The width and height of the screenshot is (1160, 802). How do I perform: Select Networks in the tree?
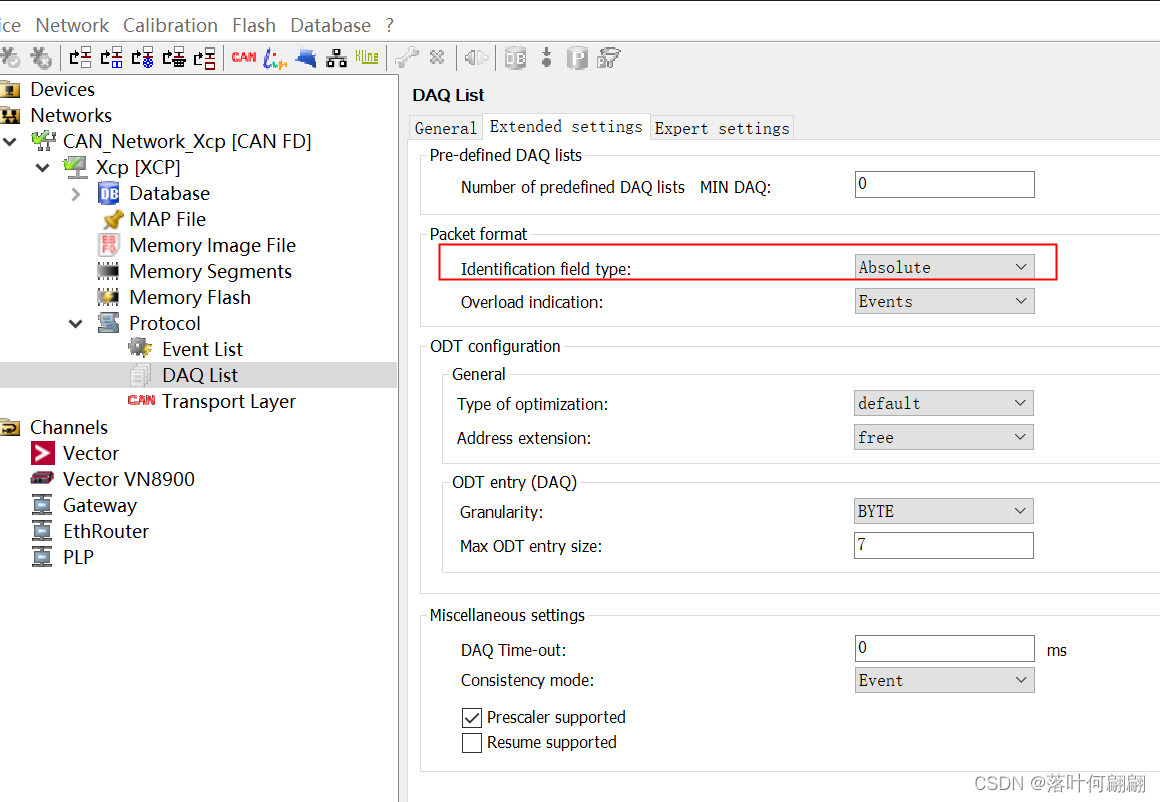[x=71, y=115]
